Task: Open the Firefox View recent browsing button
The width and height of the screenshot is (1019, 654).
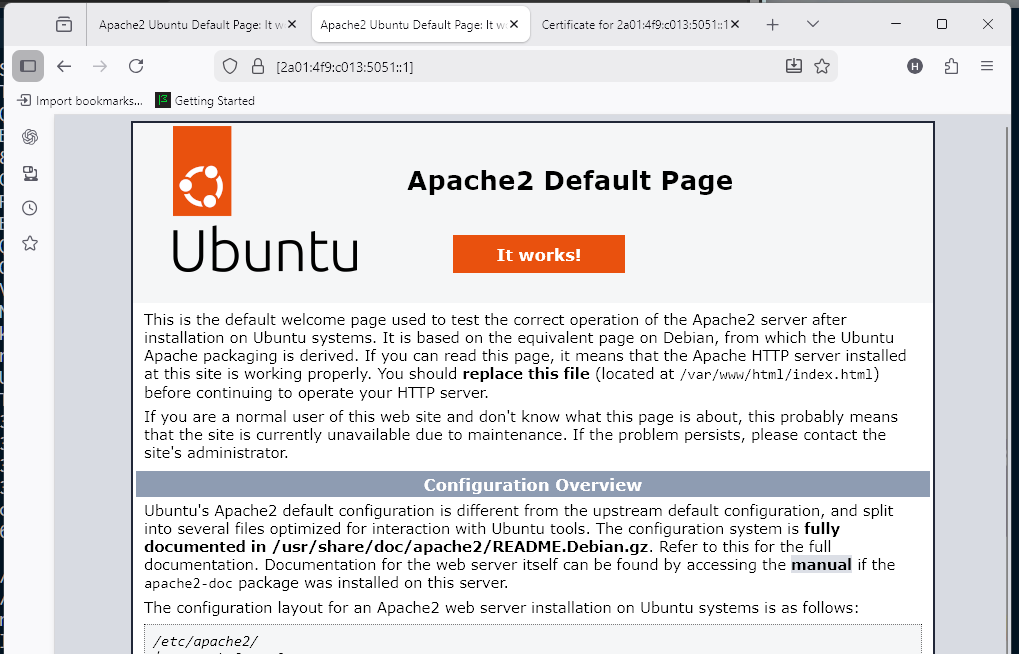Action: pyautogui.click(x=64, y=24)
